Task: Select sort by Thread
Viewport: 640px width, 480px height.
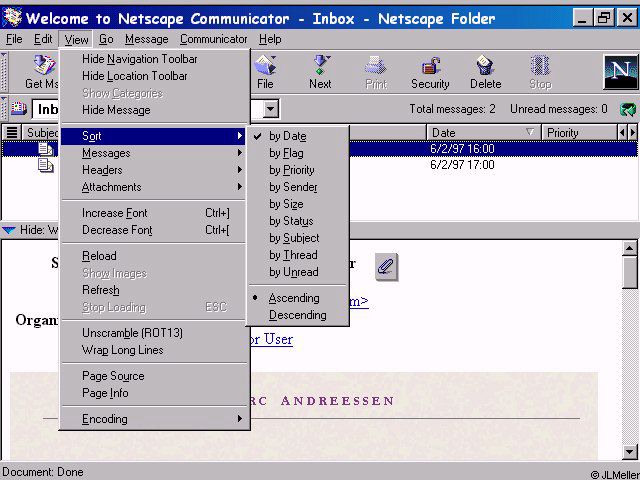Action: coord(298,255)
